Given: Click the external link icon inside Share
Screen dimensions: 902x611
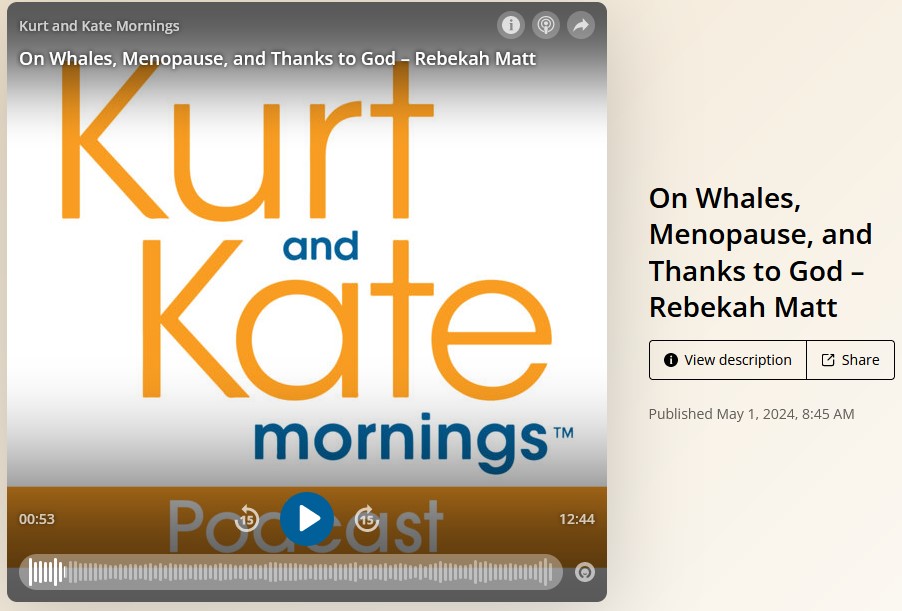Looking at the screenshot, I should click(828, 360).
